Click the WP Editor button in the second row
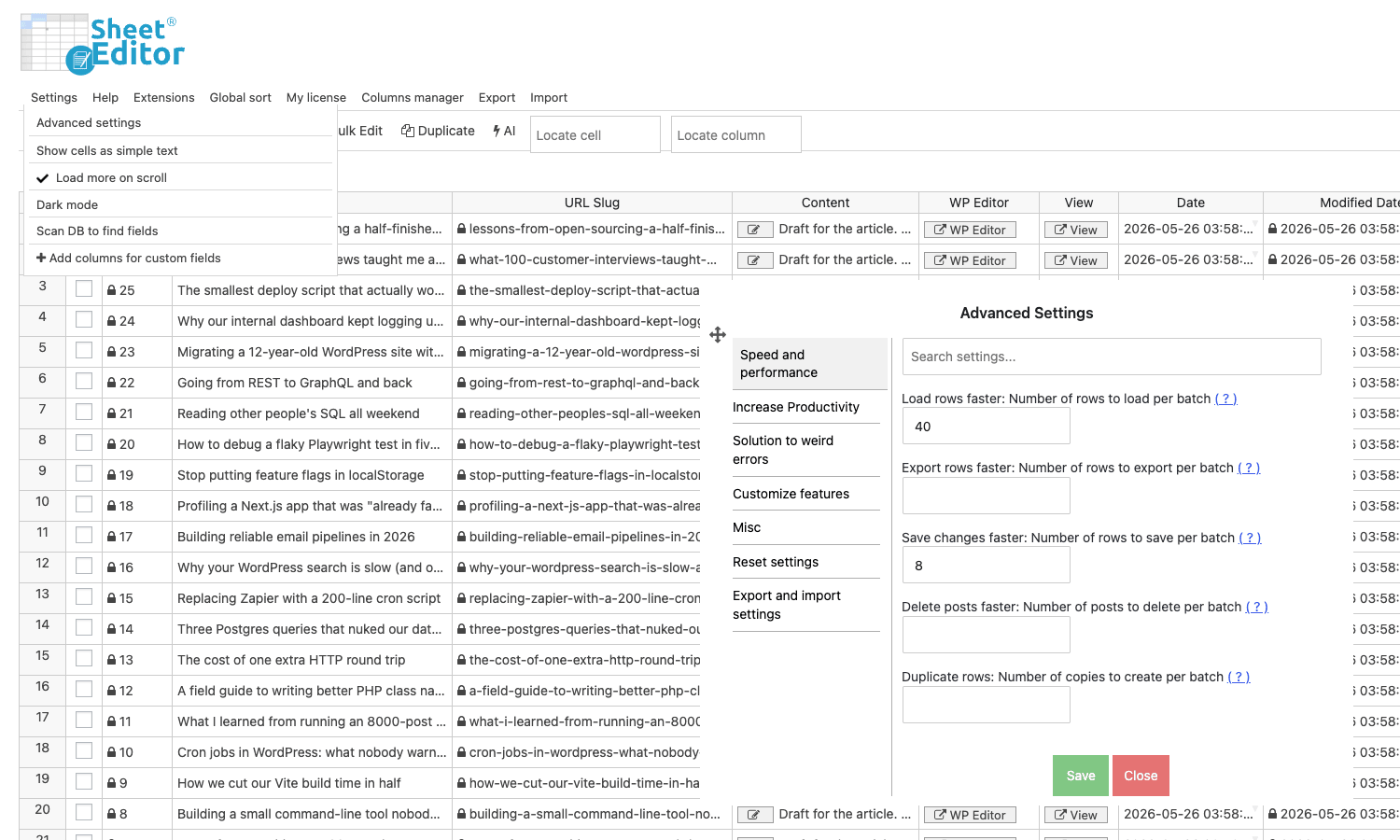Viewport: 1400px width, 840px height. click(970, 260)
